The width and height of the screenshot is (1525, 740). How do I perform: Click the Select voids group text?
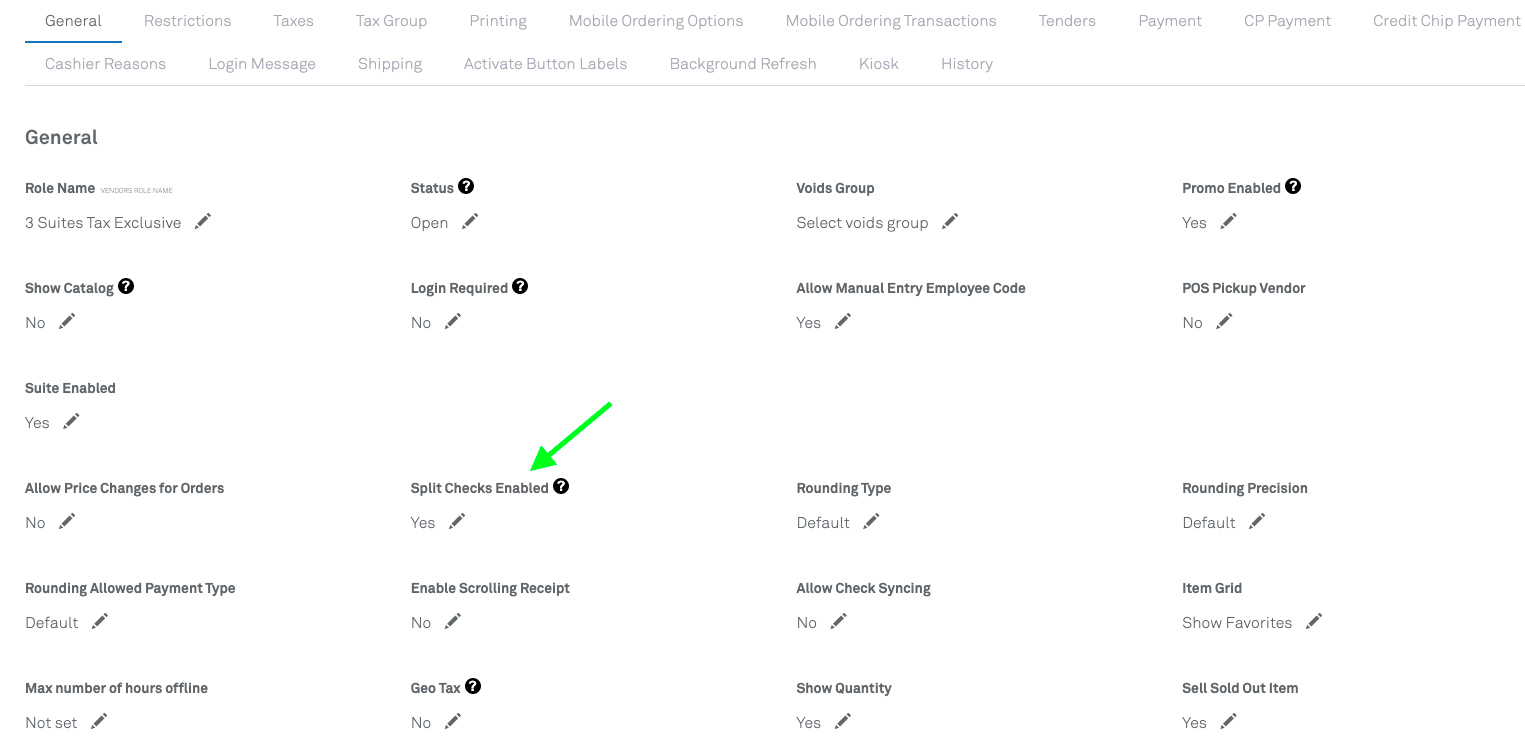tap(862, 223)
